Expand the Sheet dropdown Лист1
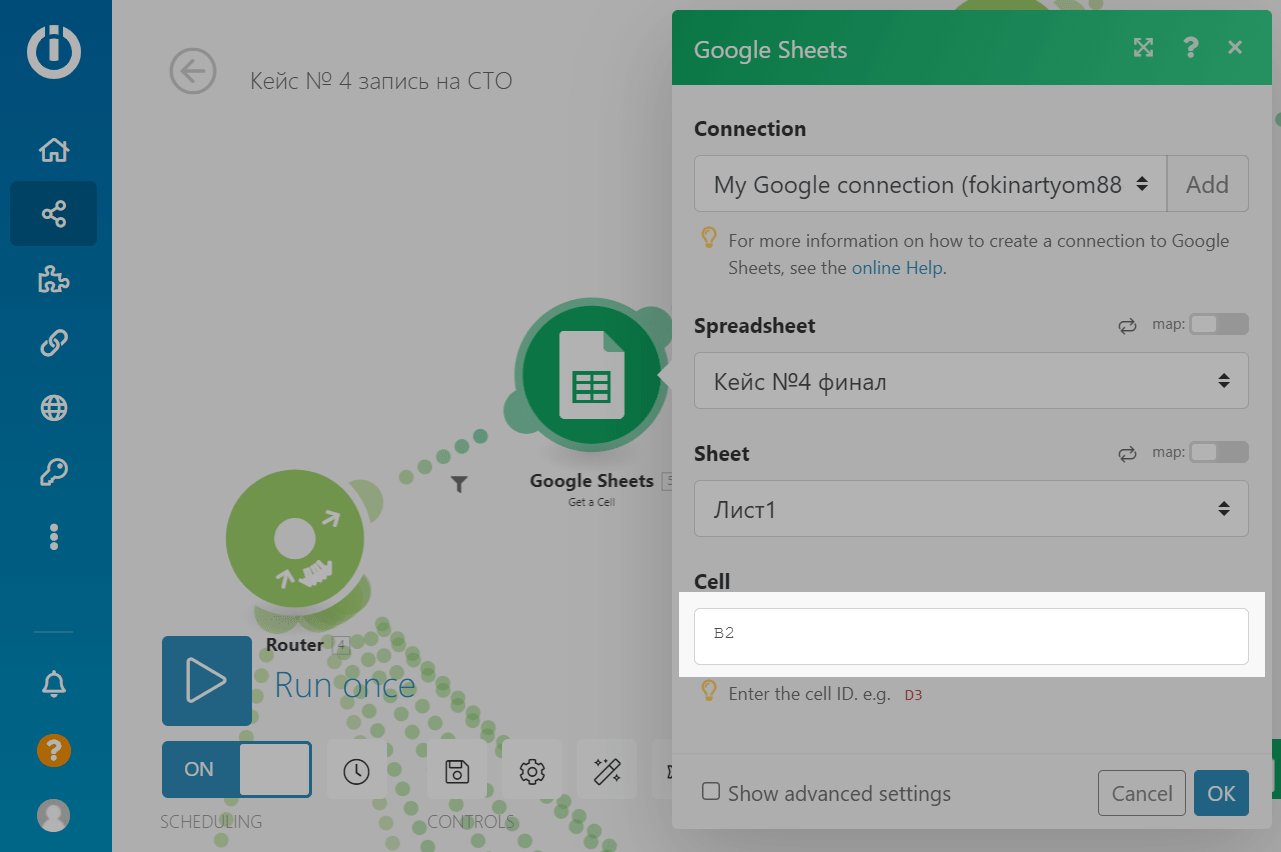Viewport: 1281px width, 852px height. [970, 509]
